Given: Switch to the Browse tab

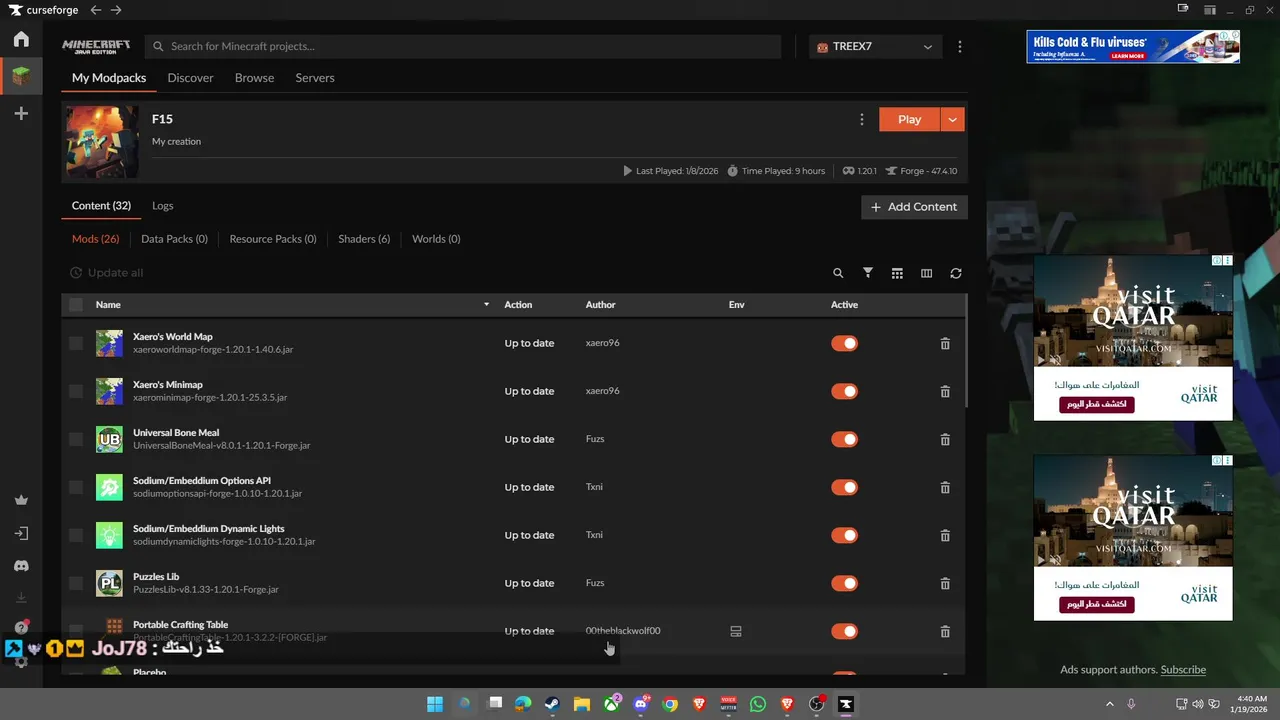Looking at the screenshot, I should [x=254, y=78].
